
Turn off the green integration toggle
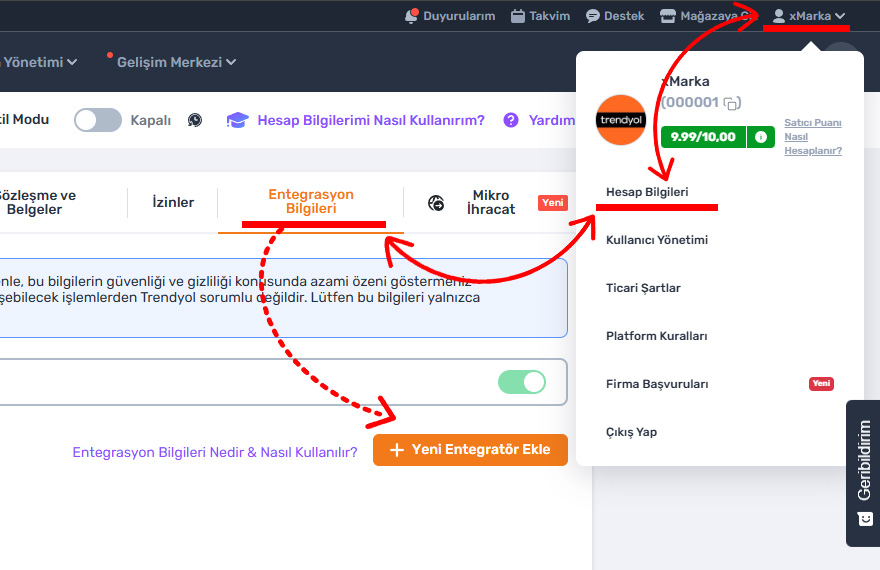(522, 382)
